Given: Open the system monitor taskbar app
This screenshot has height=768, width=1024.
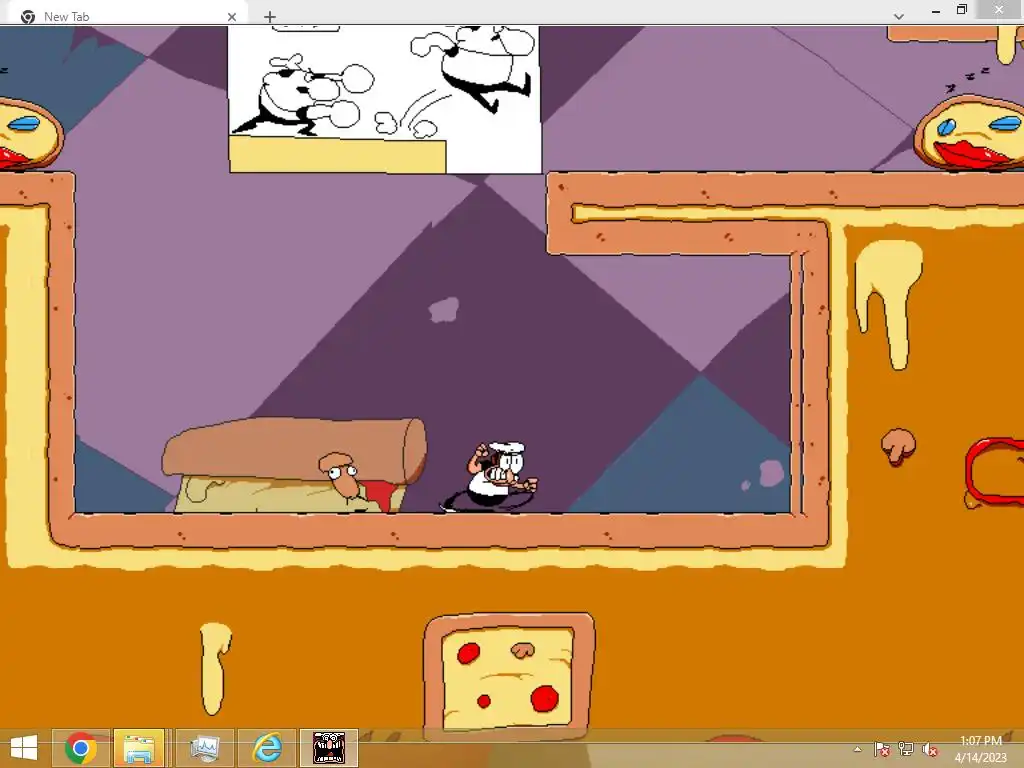Looking at the screenshot, I should pos(204,748).
